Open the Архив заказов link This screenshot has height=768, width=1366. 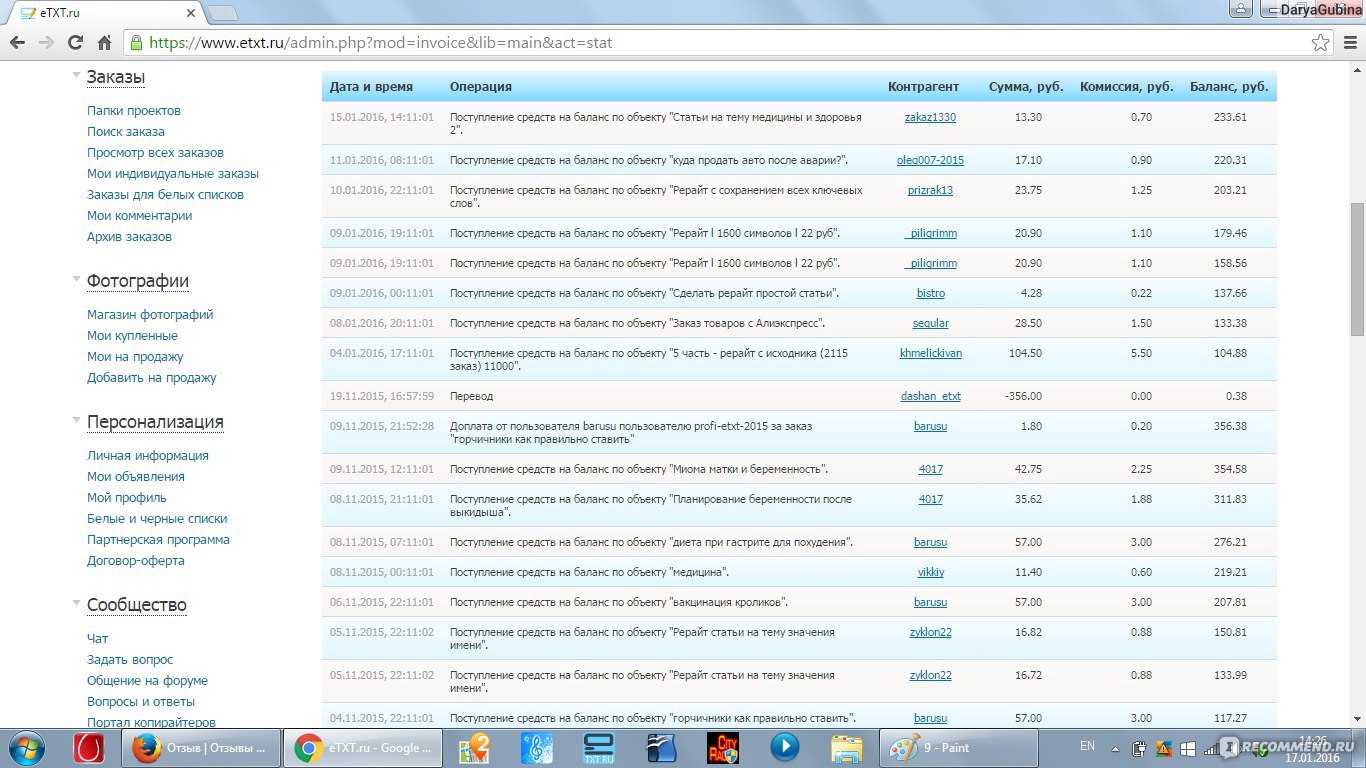click(x=129, y=237)
